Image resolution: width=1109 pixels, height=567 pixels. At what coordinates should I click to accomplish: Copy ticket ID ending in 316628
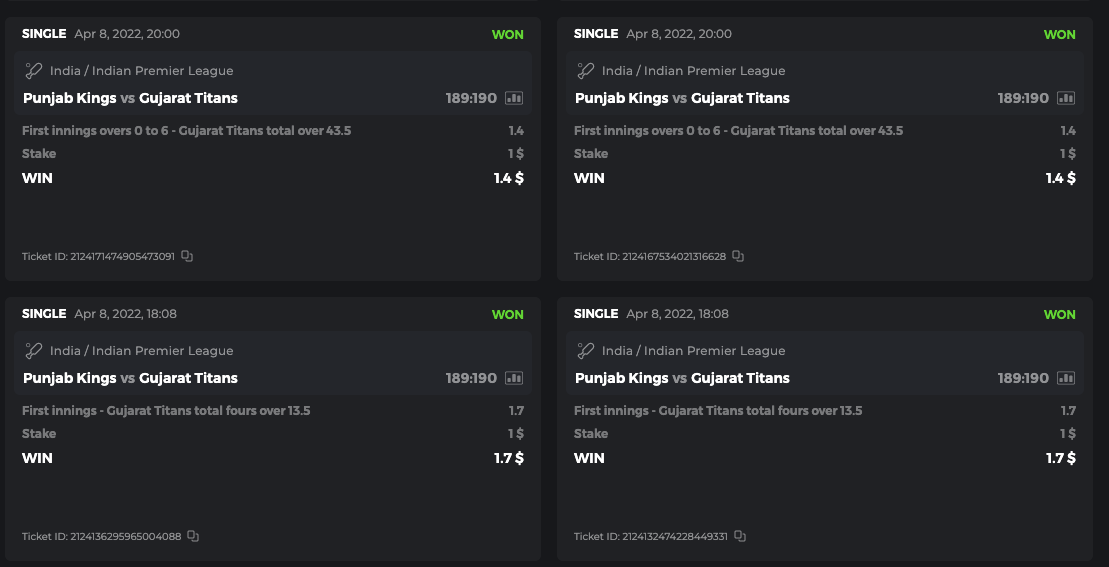pos(738,257)
